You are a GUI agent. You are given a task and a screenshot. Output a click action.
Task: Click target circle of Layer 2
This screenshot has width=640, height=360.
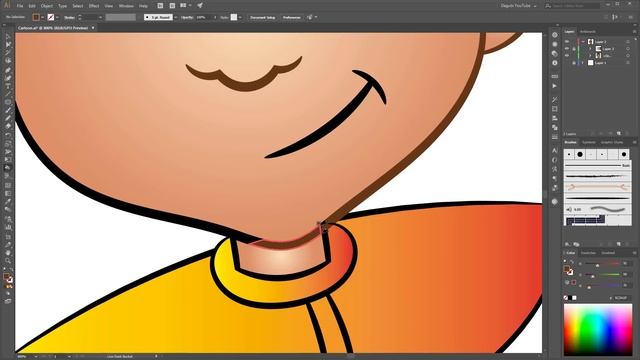tap(628, 42)
